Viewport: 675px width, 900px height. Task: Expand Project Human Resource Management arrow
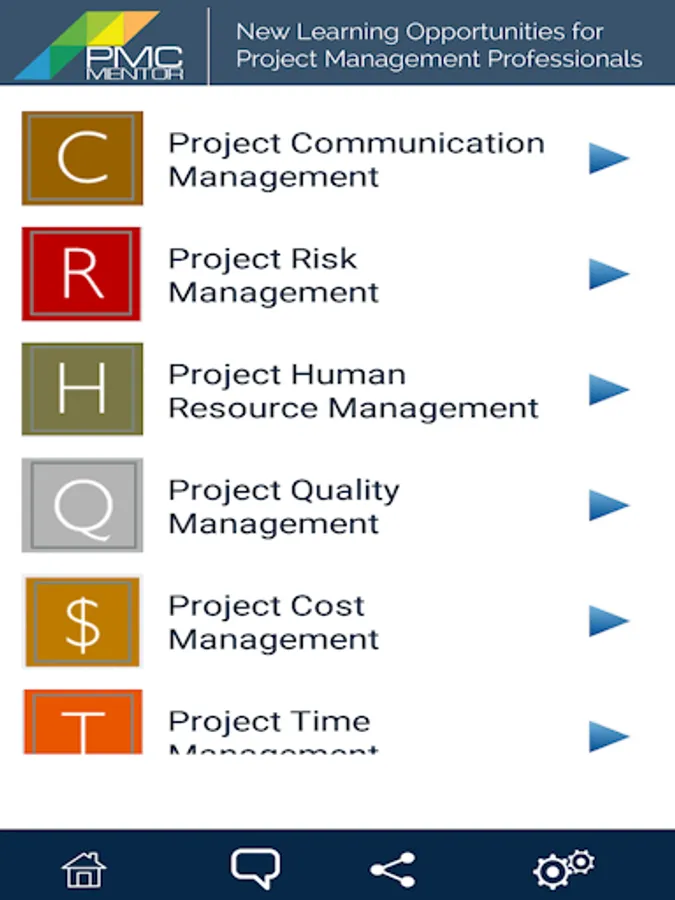[609, 390]
